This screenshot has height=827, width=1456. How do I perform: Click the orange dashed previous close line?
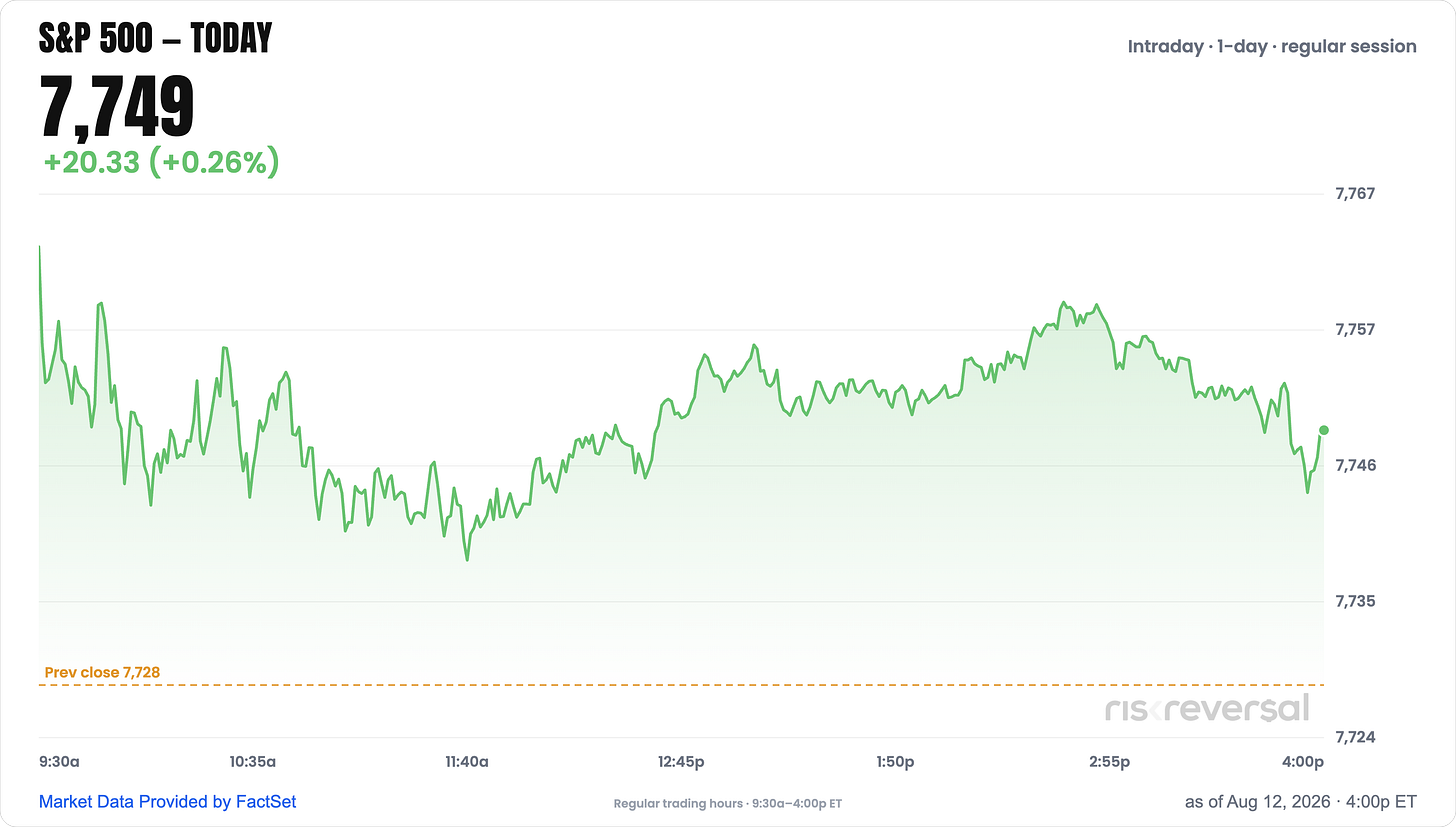point(681,685)
